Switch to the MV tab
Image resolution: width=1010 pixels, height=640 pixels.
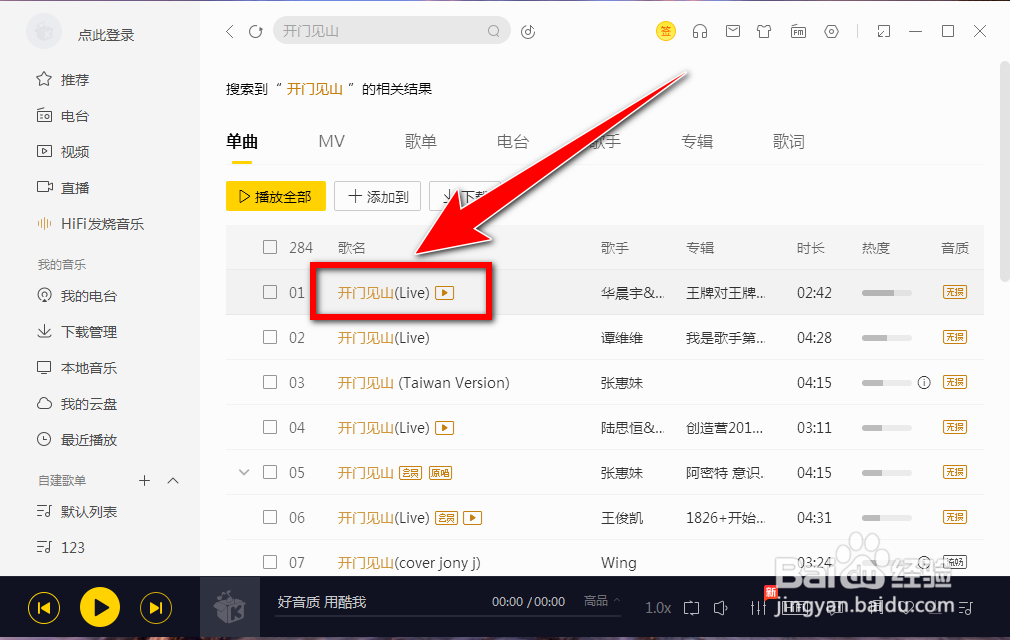pos(332,142)
